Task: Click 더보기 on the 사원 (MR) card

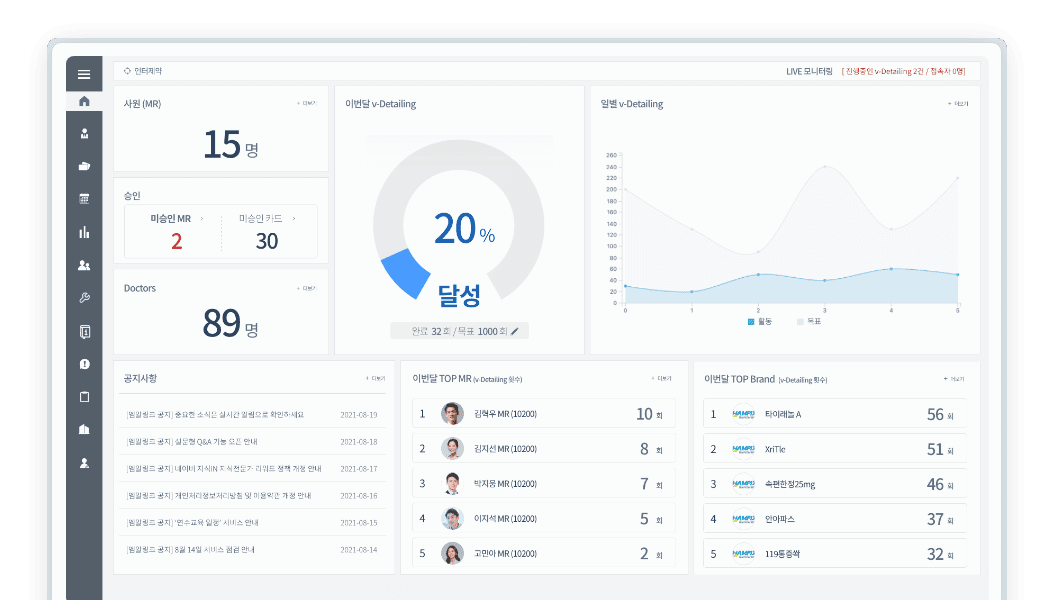Action: coord(307,103)
